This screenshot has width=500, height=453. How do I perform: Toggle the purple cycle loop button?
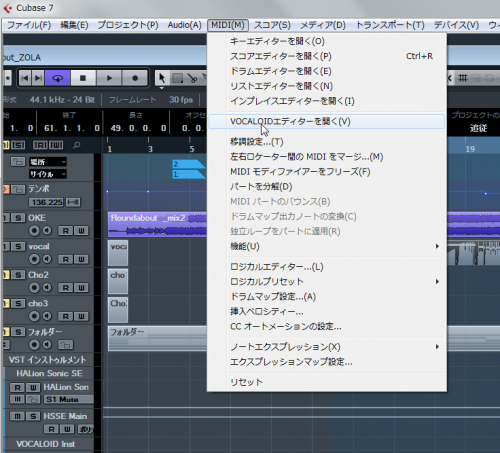click(58, 78)
